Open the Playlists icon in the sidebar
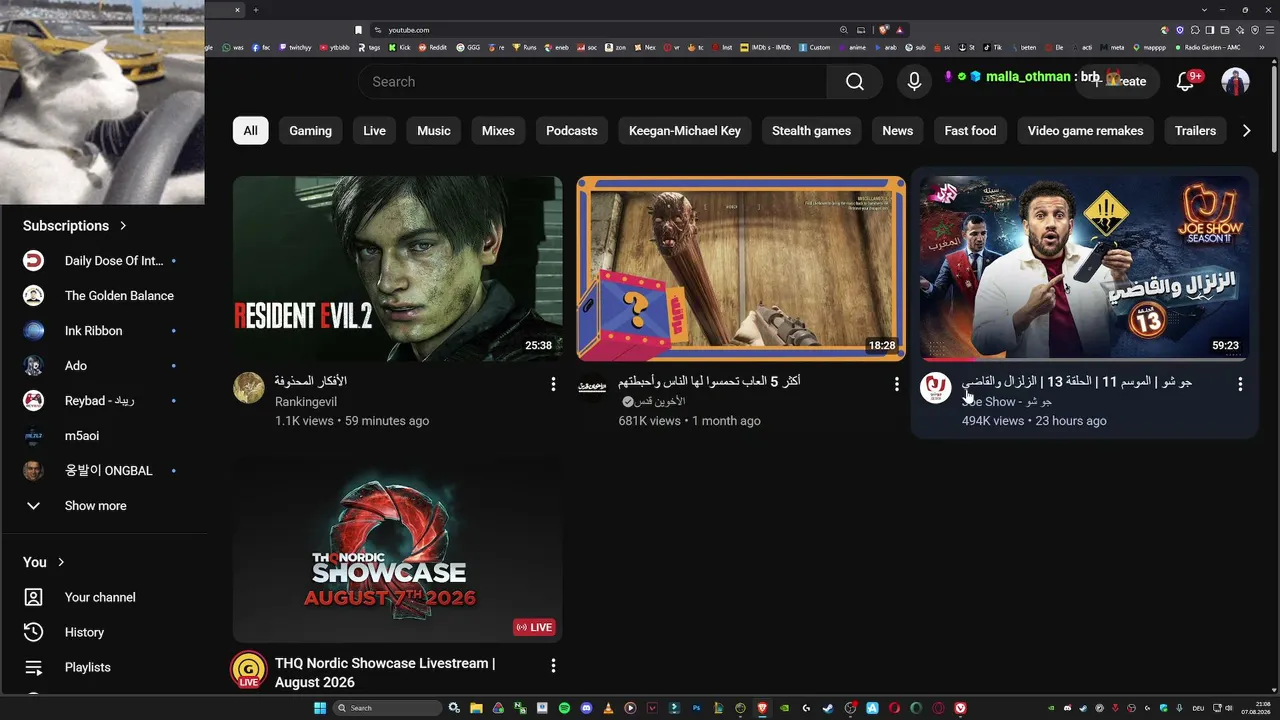 tap(34, 667)
